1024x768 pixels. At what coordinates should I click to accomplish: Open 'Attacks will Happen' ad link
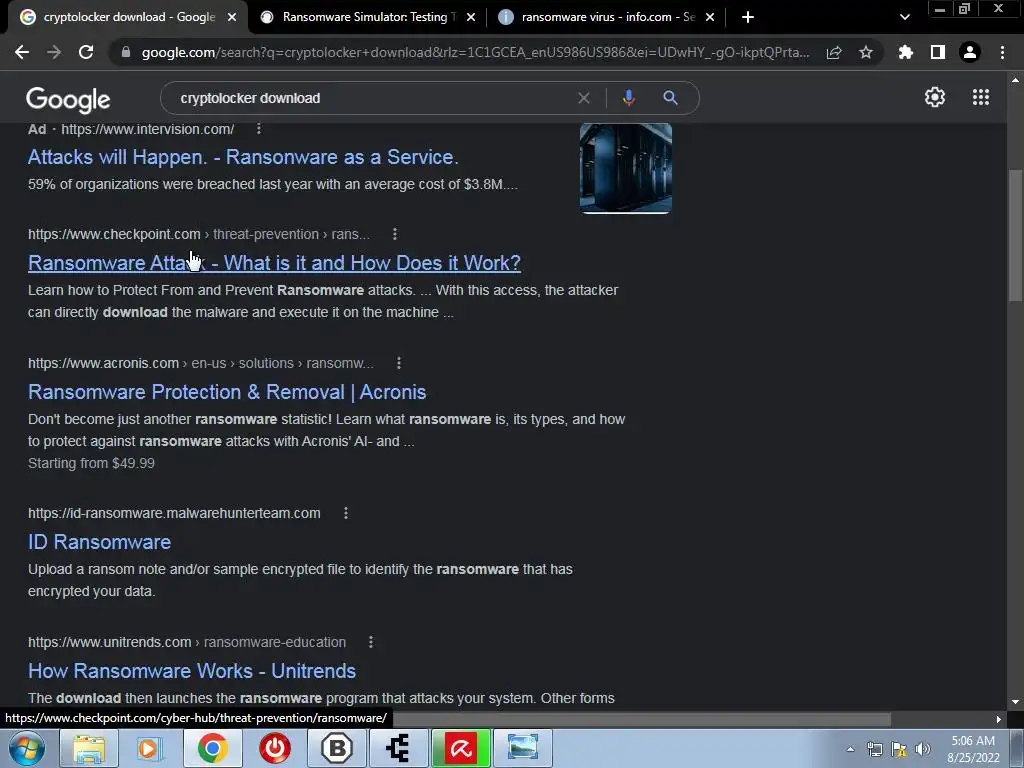point(243,157)
